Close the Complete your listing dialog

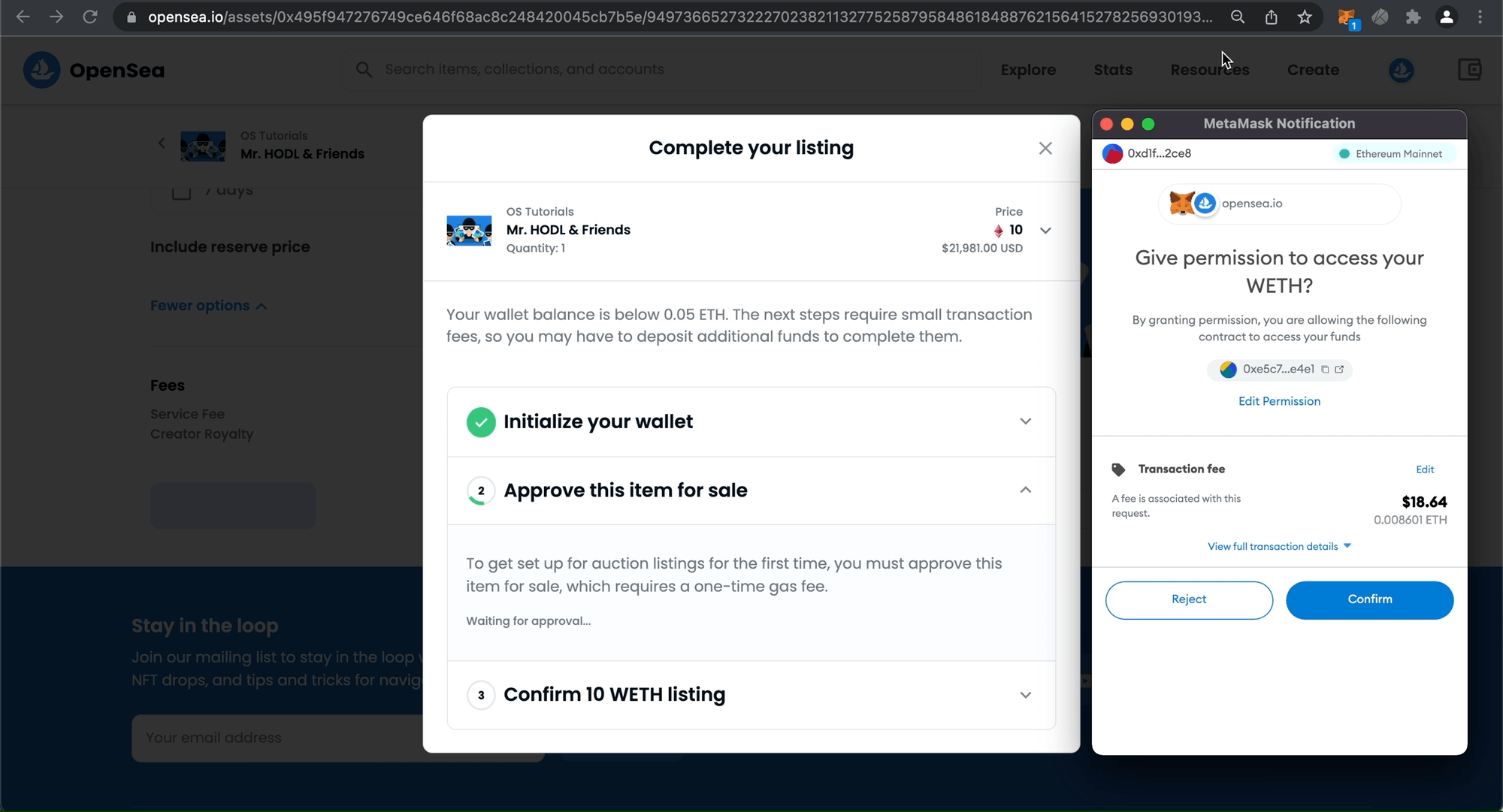coord(1045,148)
